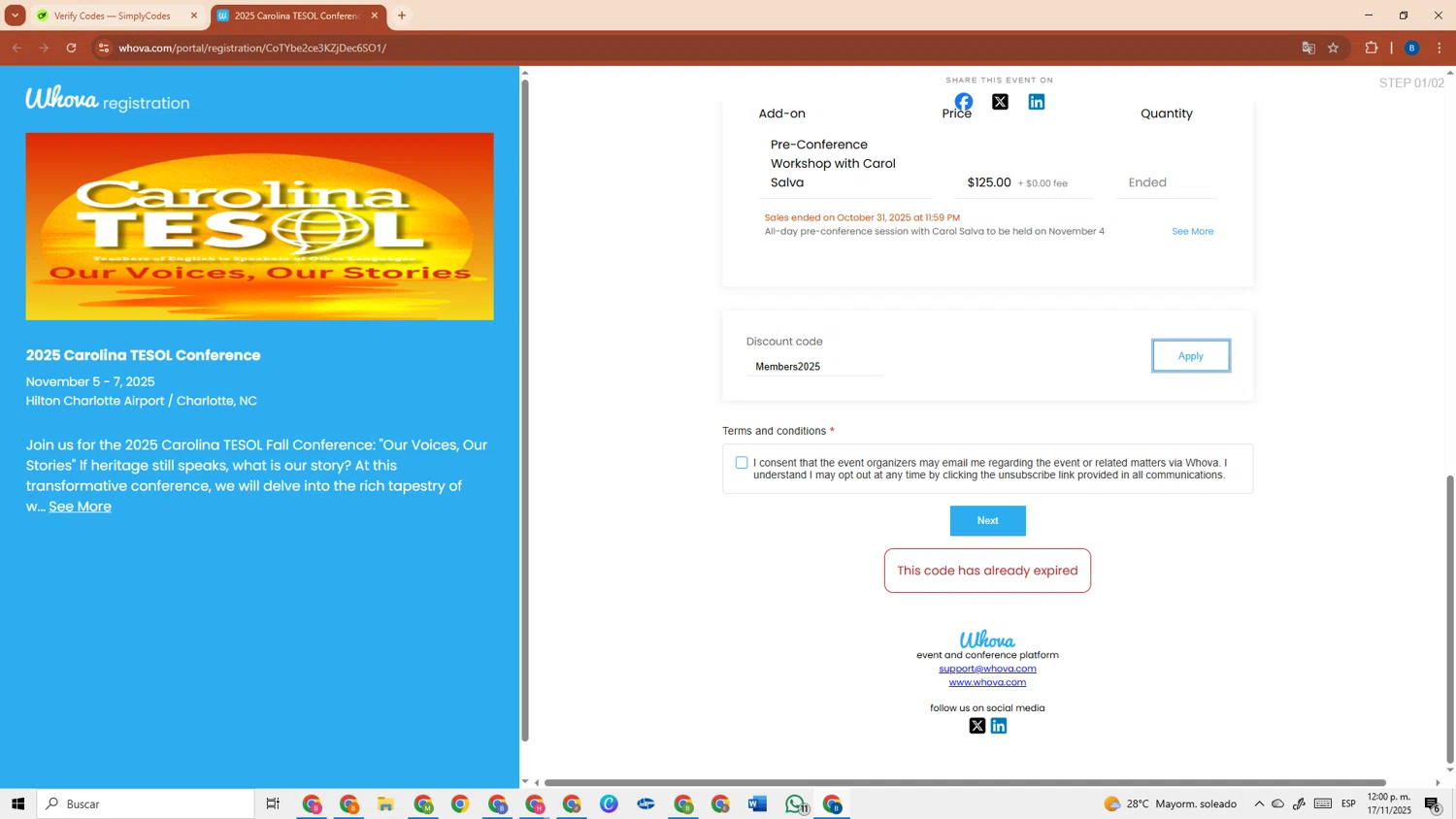Screen dimensions: 1456x819
Task: Open Microsoft Word from taskbar
Action: (x=757, y=803)
